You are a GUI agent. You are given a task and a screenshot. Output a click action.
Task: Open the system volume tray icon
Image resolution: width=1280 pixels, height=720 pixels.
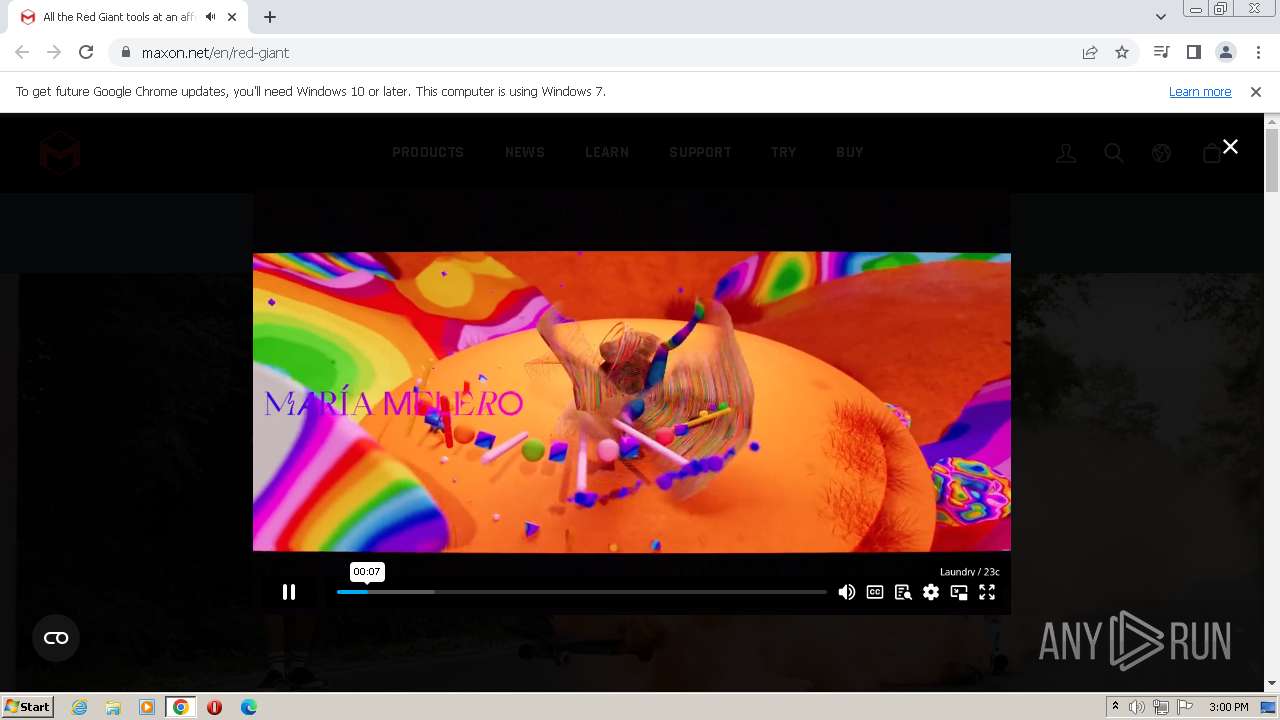1137,707
